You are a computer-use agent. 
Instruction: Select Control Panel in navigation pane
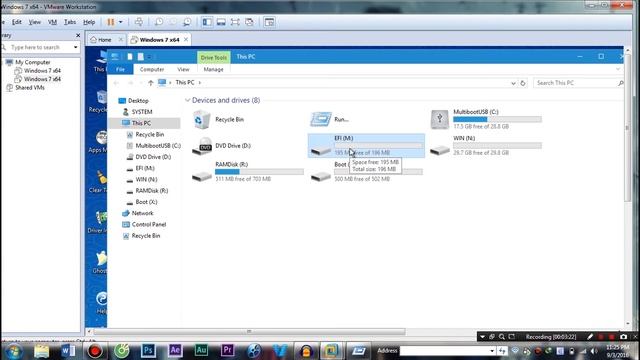149,224
